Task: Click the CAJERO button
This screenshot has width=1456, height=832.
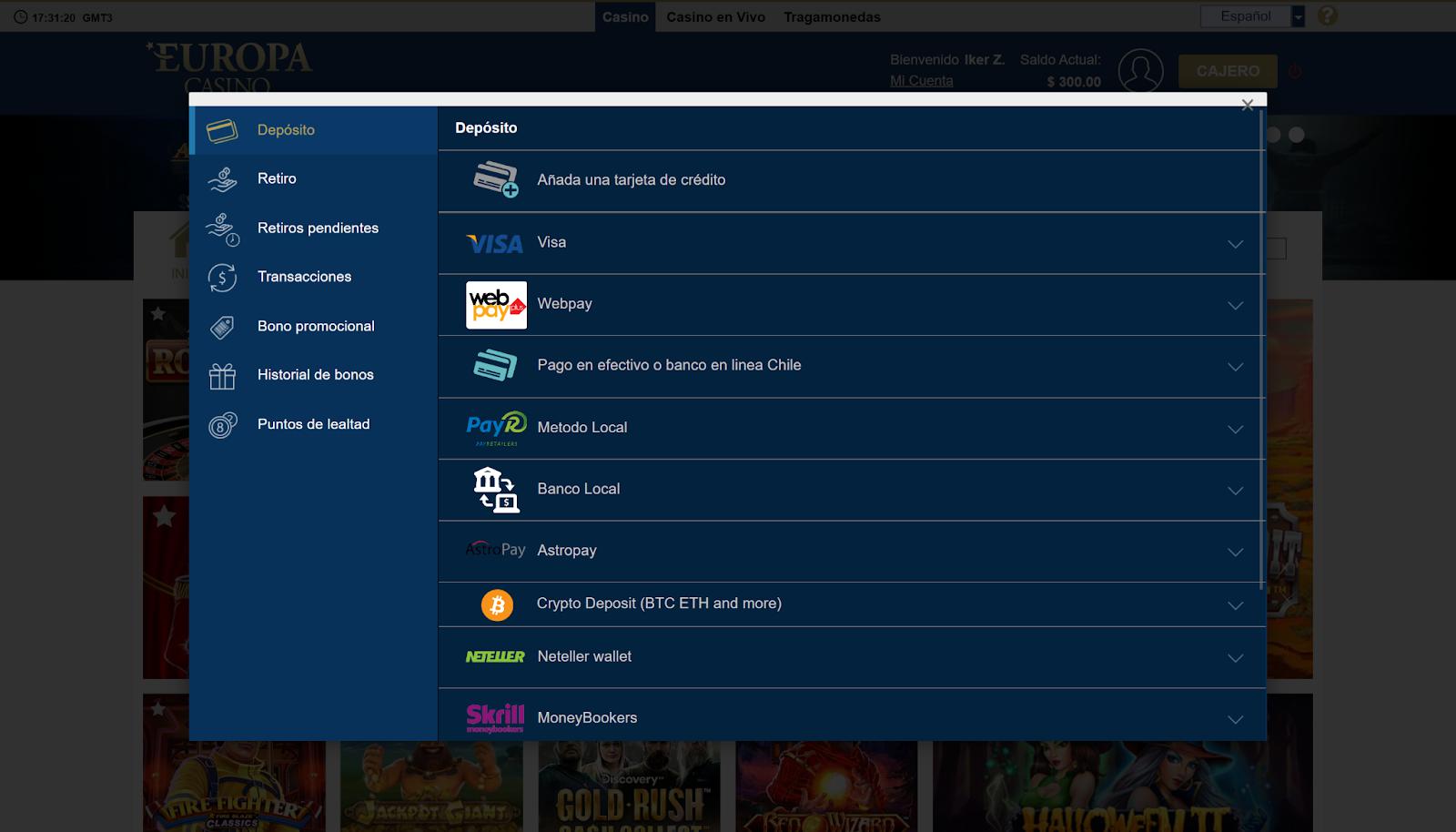Action: [x=1228, y=71]
